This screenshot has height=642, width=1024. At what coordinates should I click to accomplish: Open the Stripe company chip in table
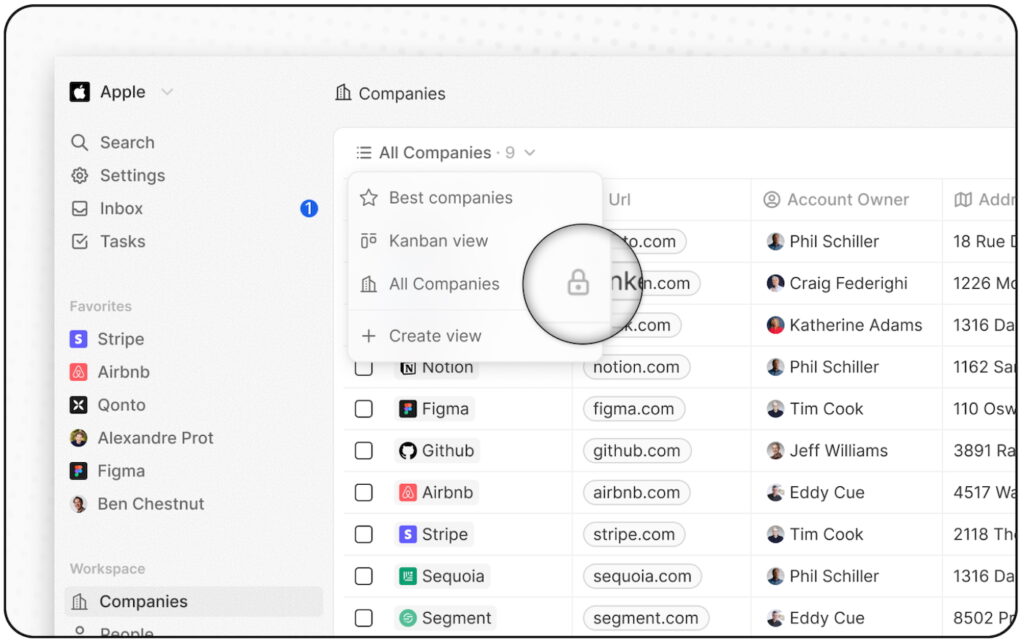pos(434,534)
